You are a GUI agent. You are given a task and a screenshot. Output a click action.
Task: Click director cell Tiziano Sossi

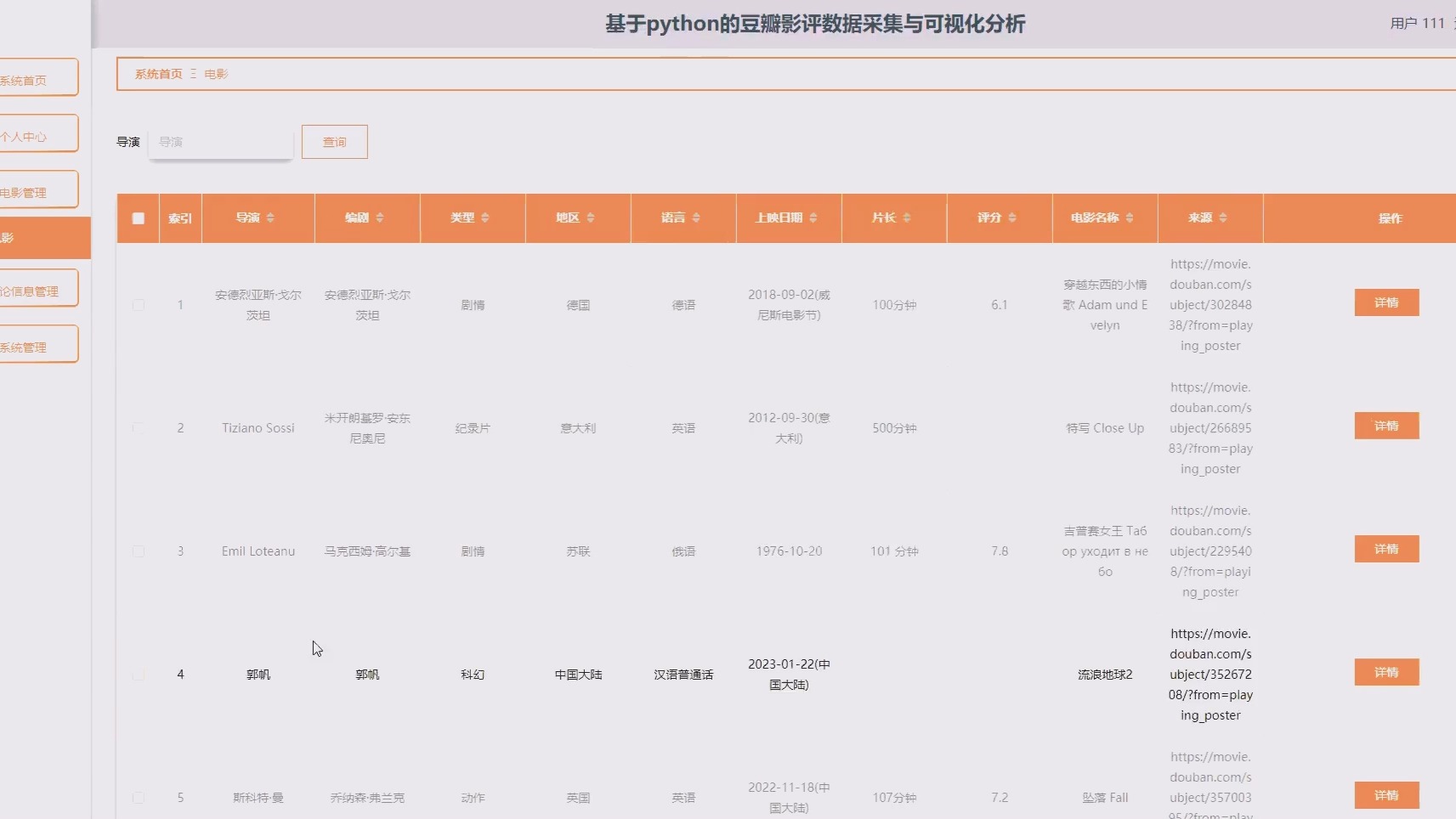pyautogui.click(x=258, y=428)
